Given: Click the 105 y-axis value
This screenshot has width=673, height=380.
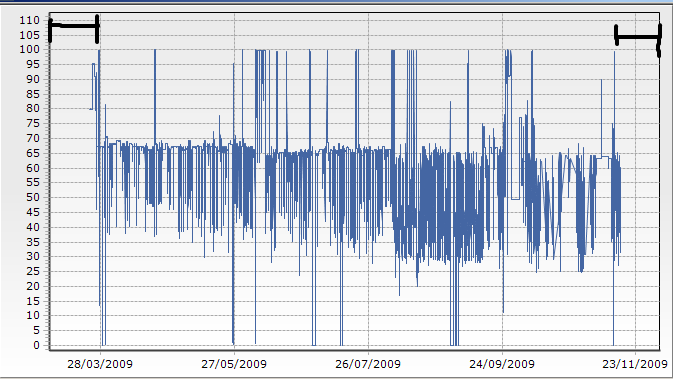Looking at the screenshot, I should point(29,35).
